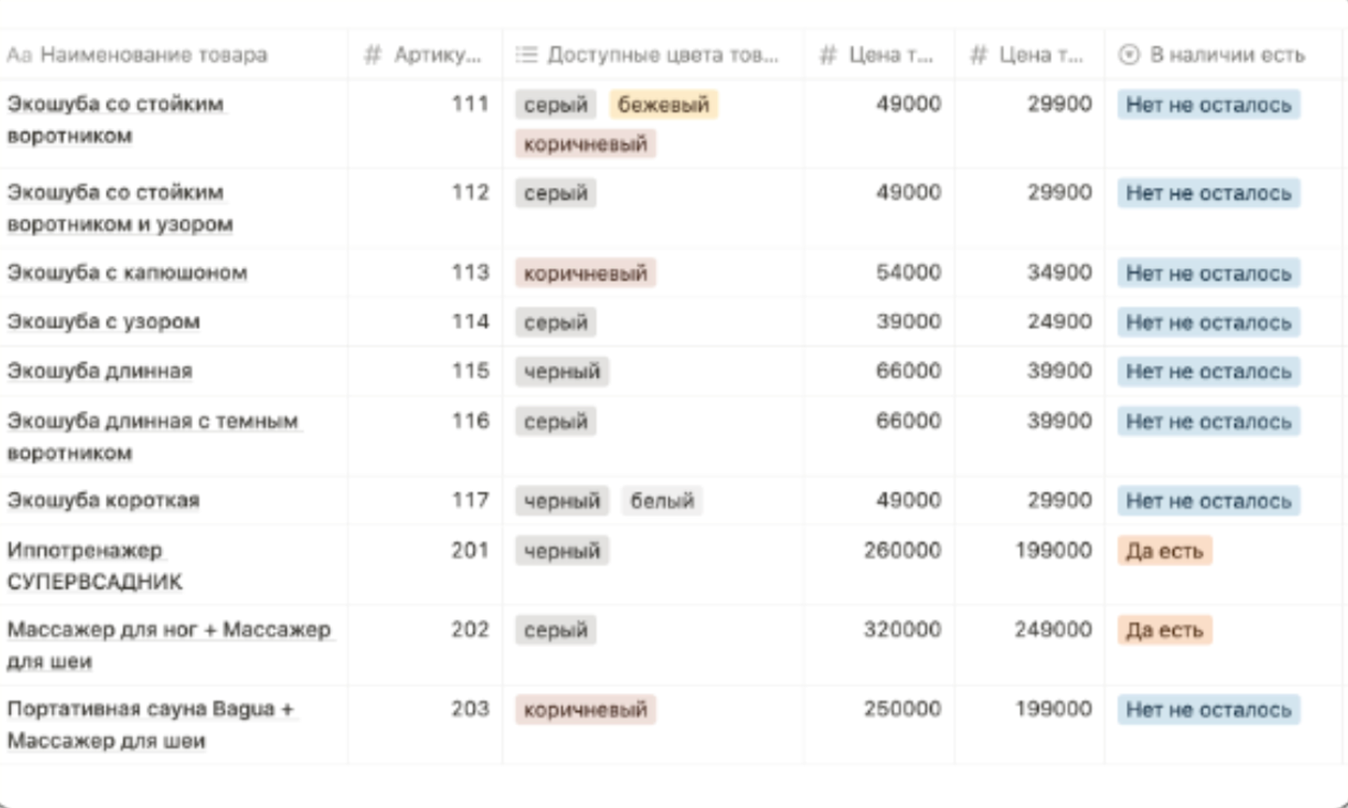Open the "Экошуба с капюшоном" item
1348x808 pixels.
[127, 273]
